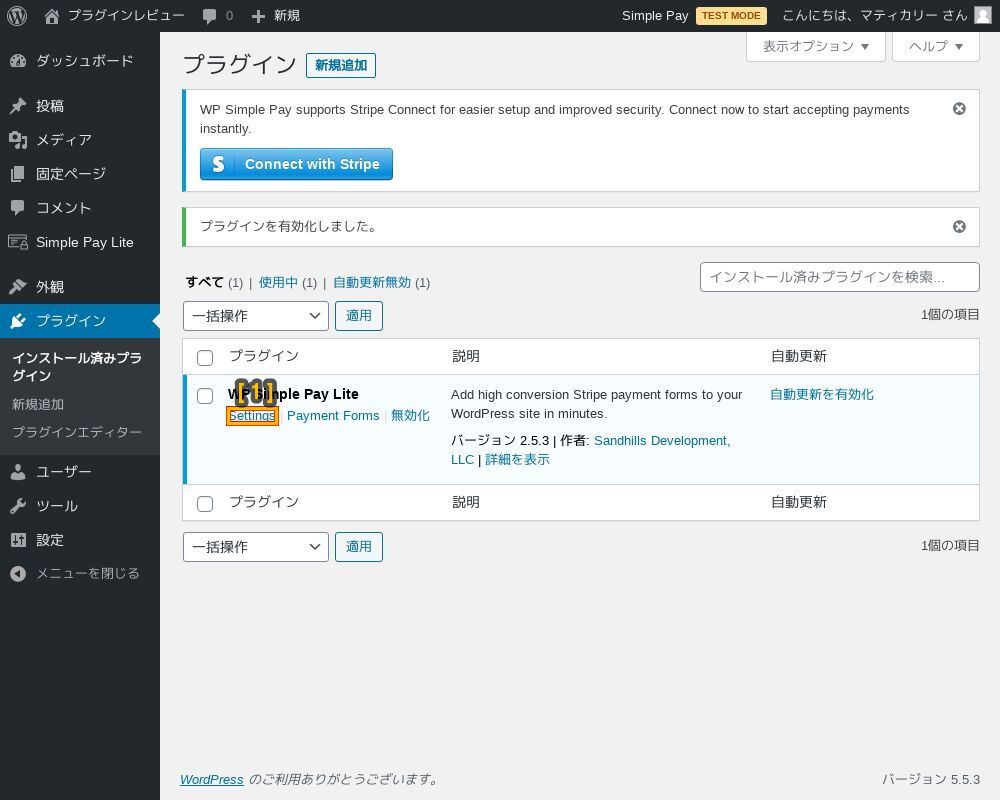Click the メディア icon in sidebar
1000x800 pixels.
(x=18, y=140)
